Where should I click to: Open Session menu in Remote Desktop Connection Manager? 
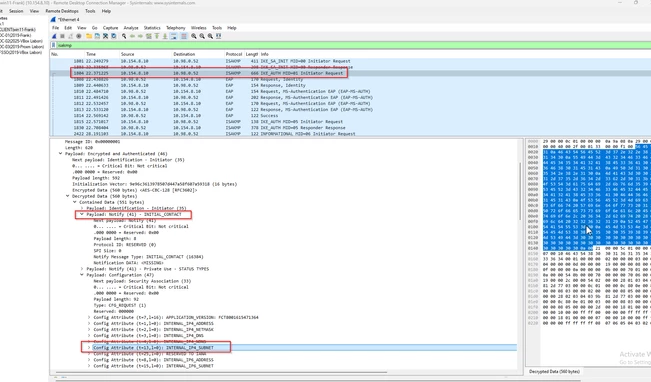coord(16,11)
